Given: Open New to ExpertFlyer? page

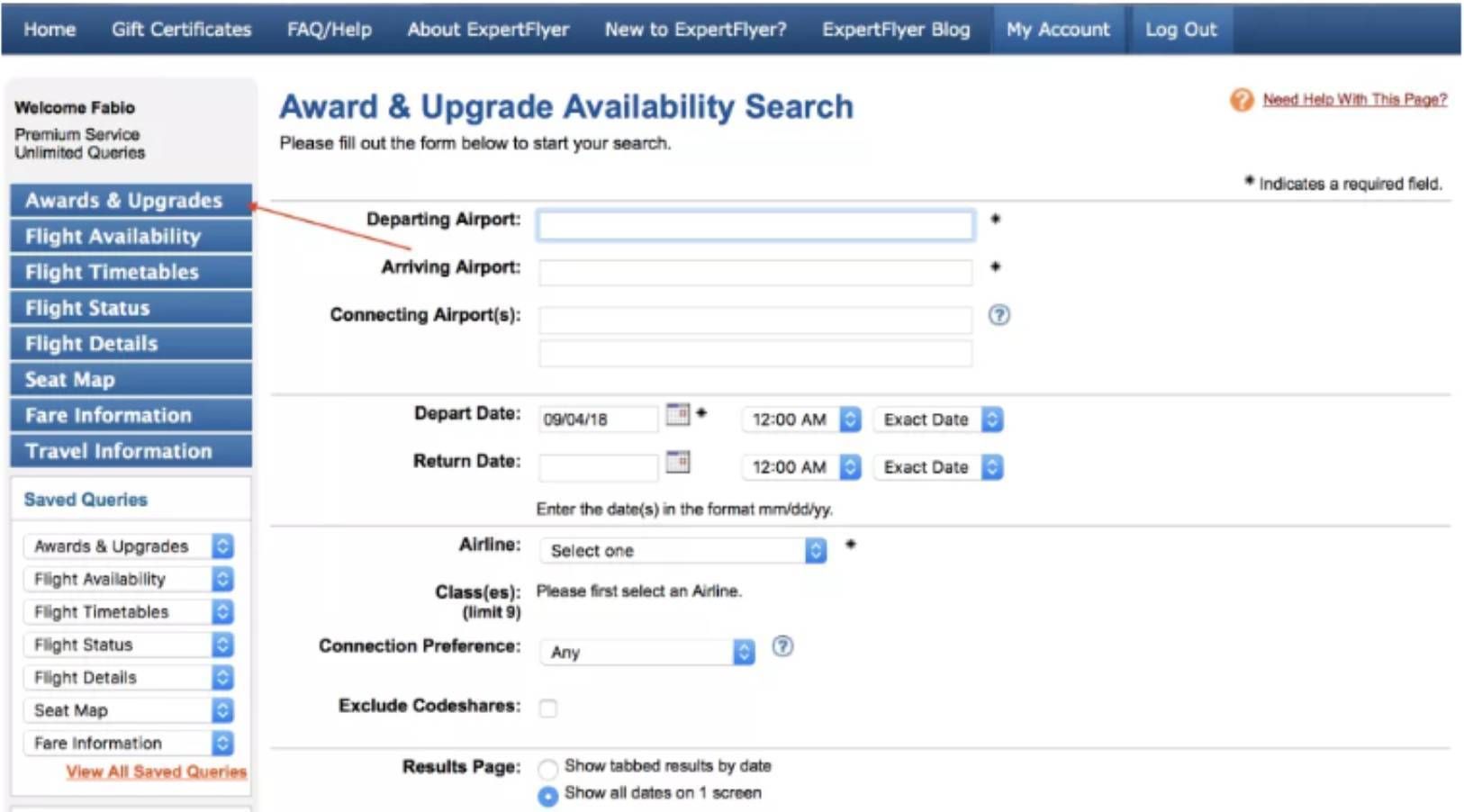Looking at the screenshot, I should click(x=695, y=29).
